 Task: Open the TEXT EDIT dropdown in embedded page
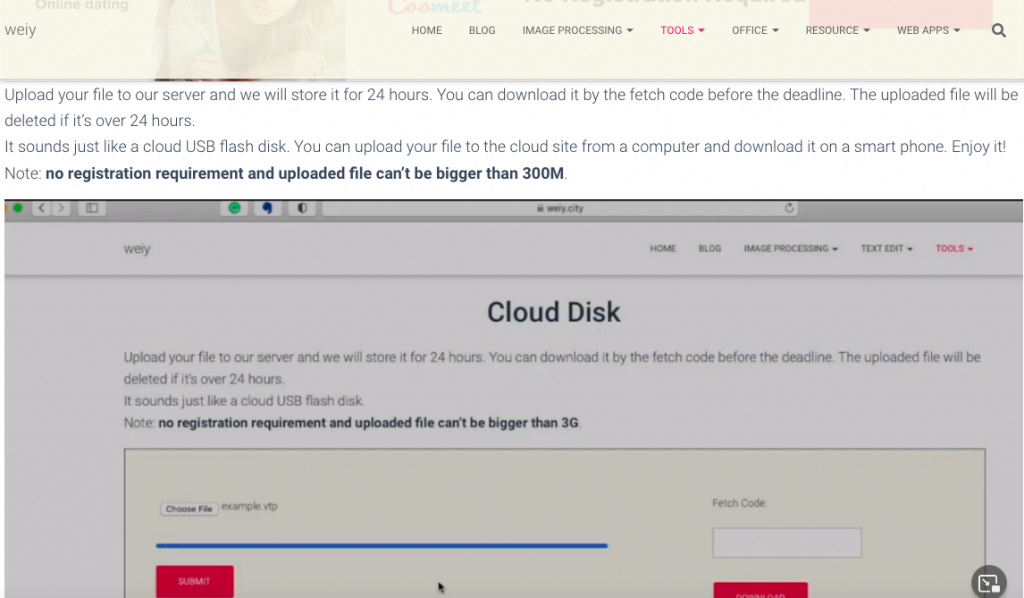coord(886,249)
